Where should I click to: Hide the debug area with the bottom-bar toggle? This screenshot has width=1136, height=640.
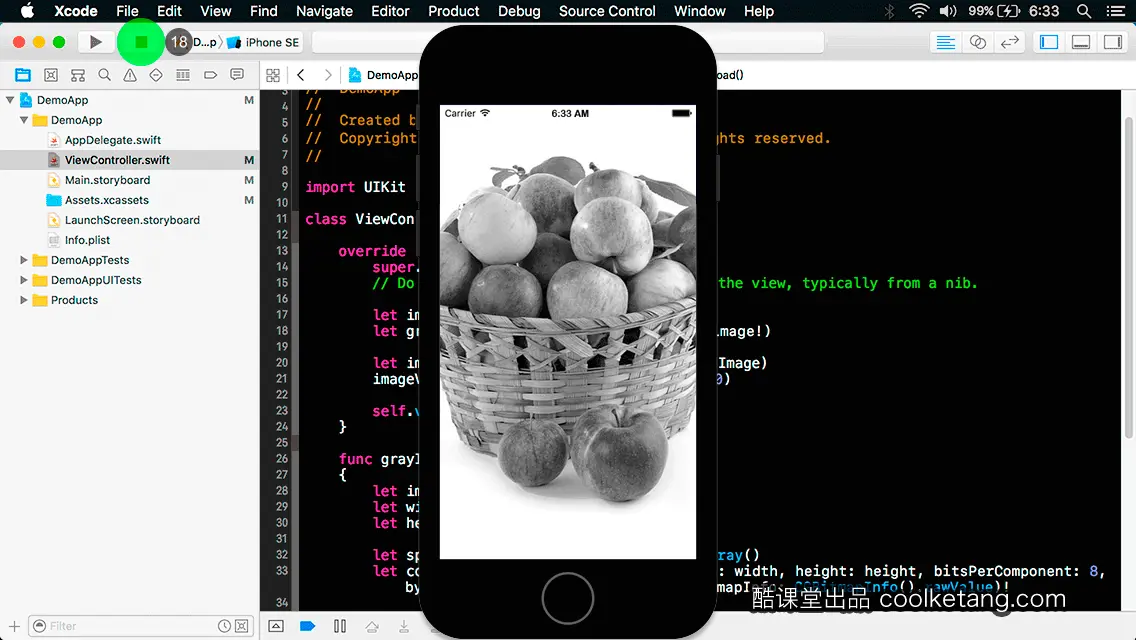pyautogui.click(x=276, y=626)
